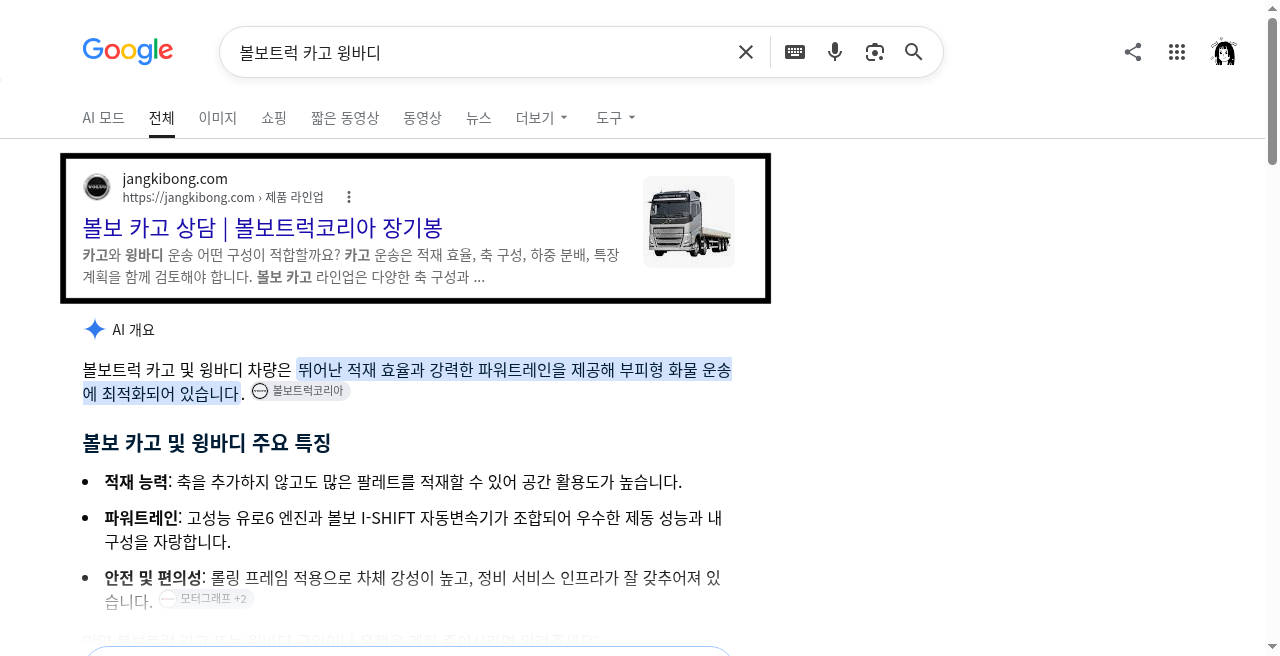
Task: Click the result snippet starting with 카고와 윙바디 운송
Action: click(x=351, y=266)
